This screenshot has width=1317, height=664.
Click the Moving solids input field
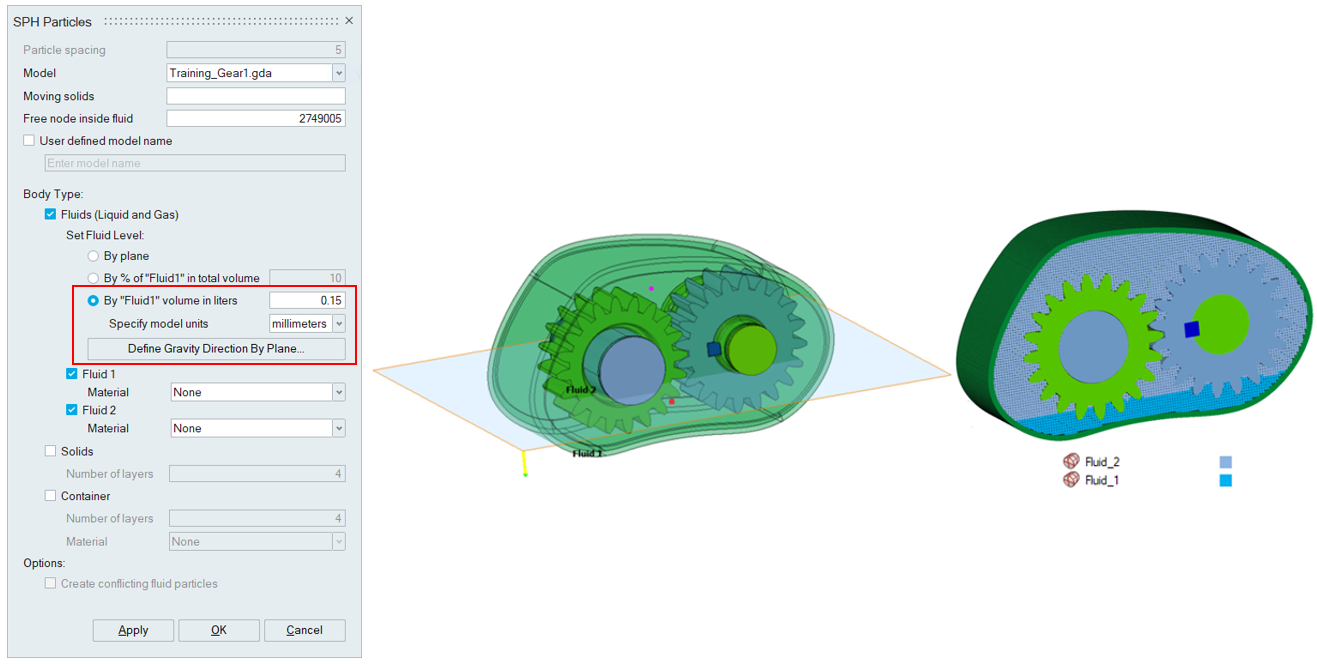pyautogui.click(x=256, y=96)
